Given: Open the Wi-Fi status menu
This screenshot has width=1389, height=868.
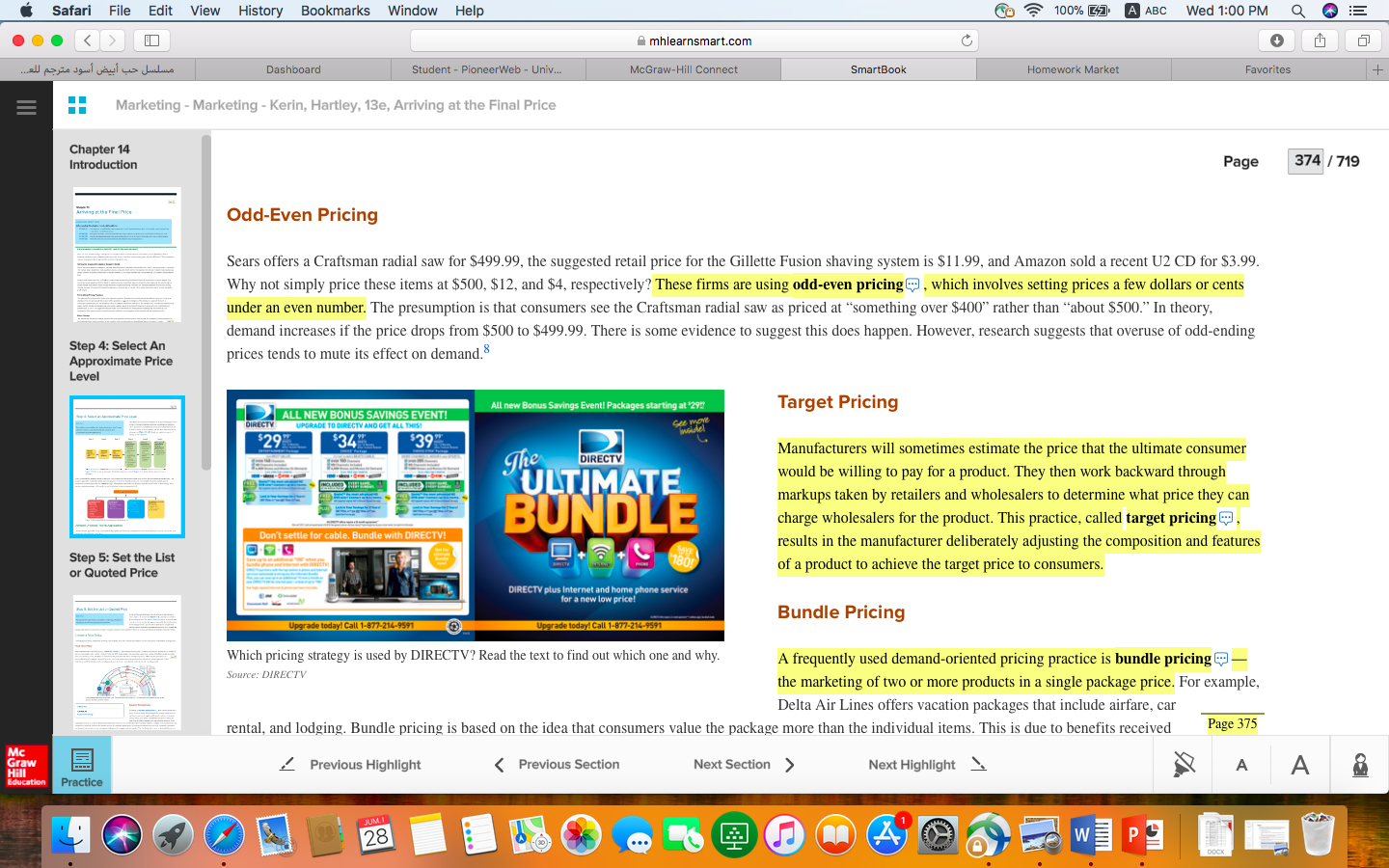Looking at the screenshot, I should pos(1033,11).
